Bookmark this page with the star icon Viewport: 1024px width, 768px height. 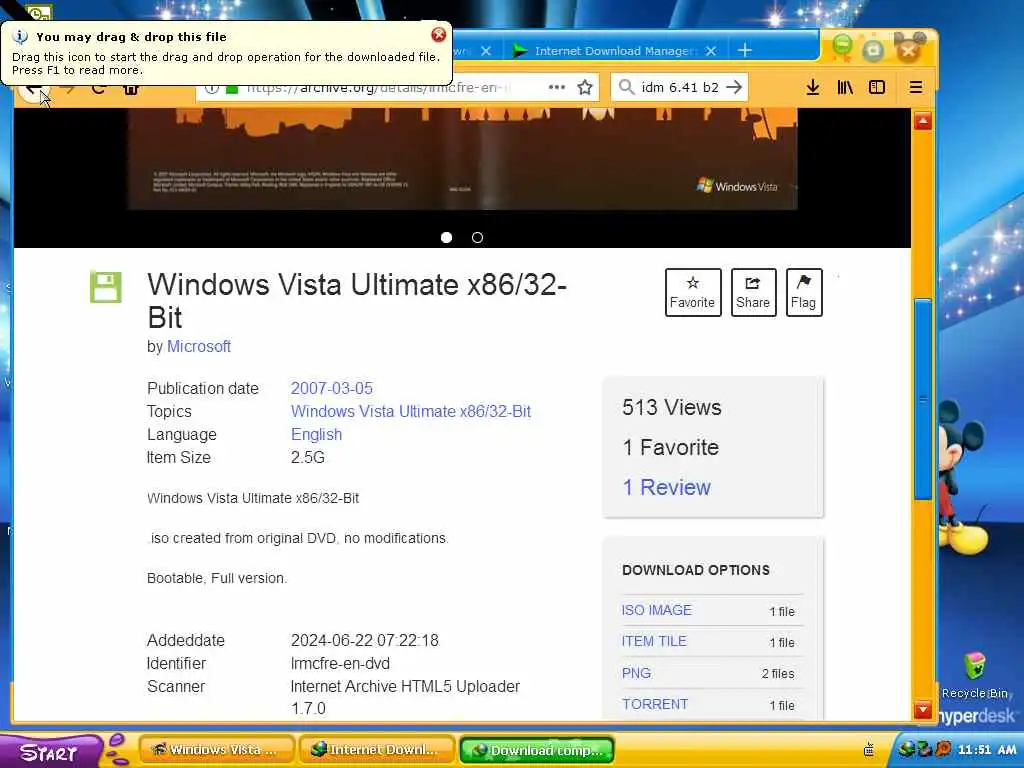[x=584, y=88]
